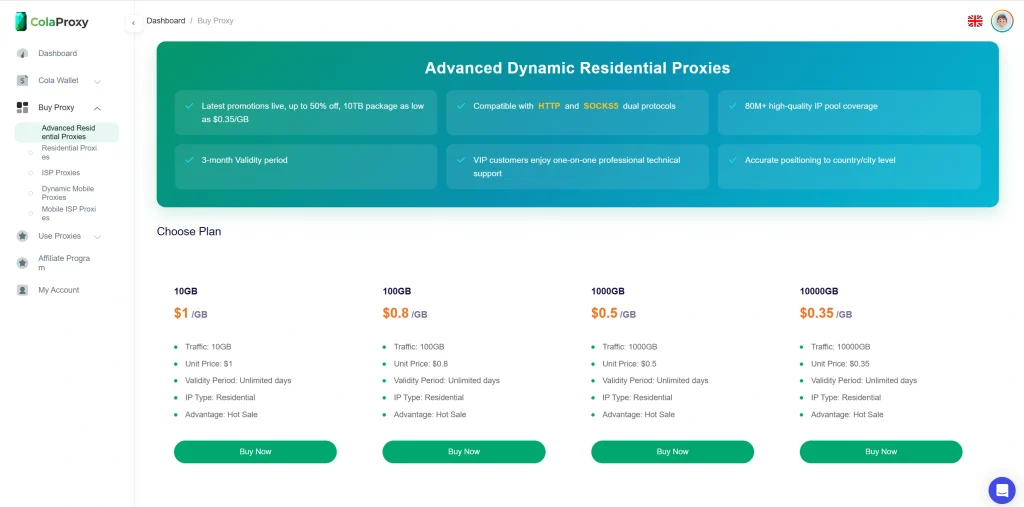Buy the 10000GB plan
The height and width of the screenshot is (507, 1024).
(880, 452)
